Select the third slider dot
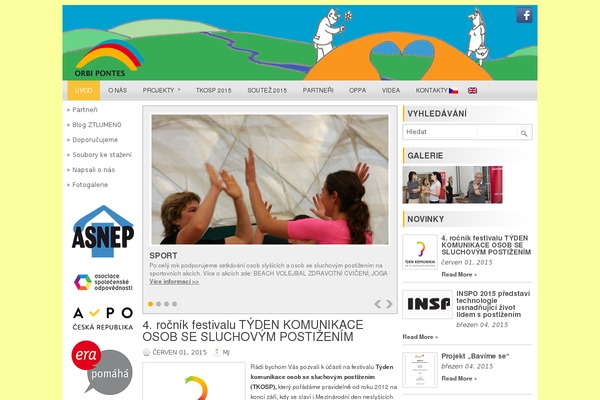The image size is (600, 400). [166, 304]
